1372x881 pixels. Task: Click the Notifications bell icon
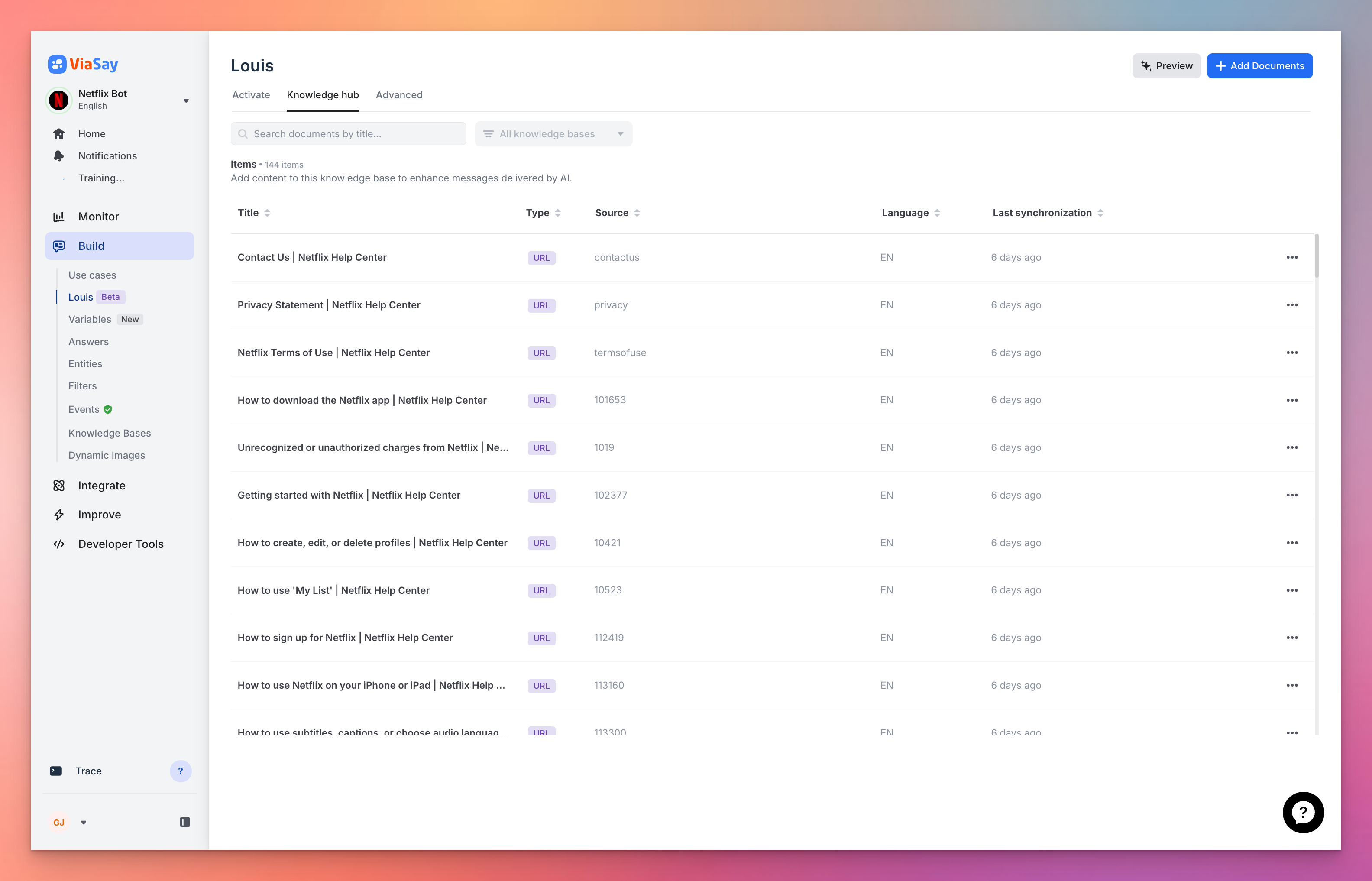tap(59, 156)
